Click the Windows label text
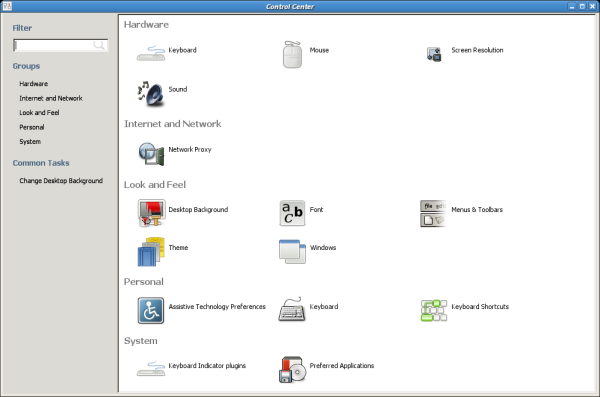This screenshot has width=600, height=397. coord(323,248)
